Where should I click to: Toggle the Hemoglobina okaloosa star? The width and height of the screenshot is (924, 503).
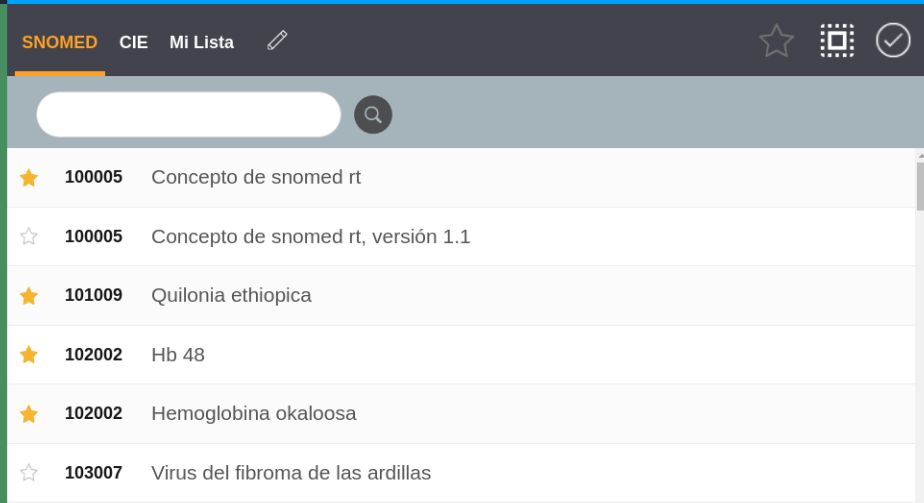(x=29, y=414)
